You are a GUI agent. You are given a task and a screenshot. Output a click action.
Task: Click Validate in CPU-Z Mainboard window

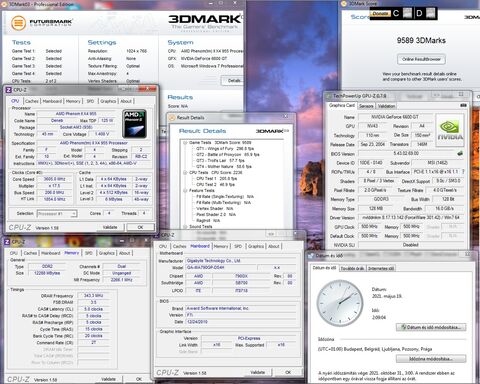(257, 372)
